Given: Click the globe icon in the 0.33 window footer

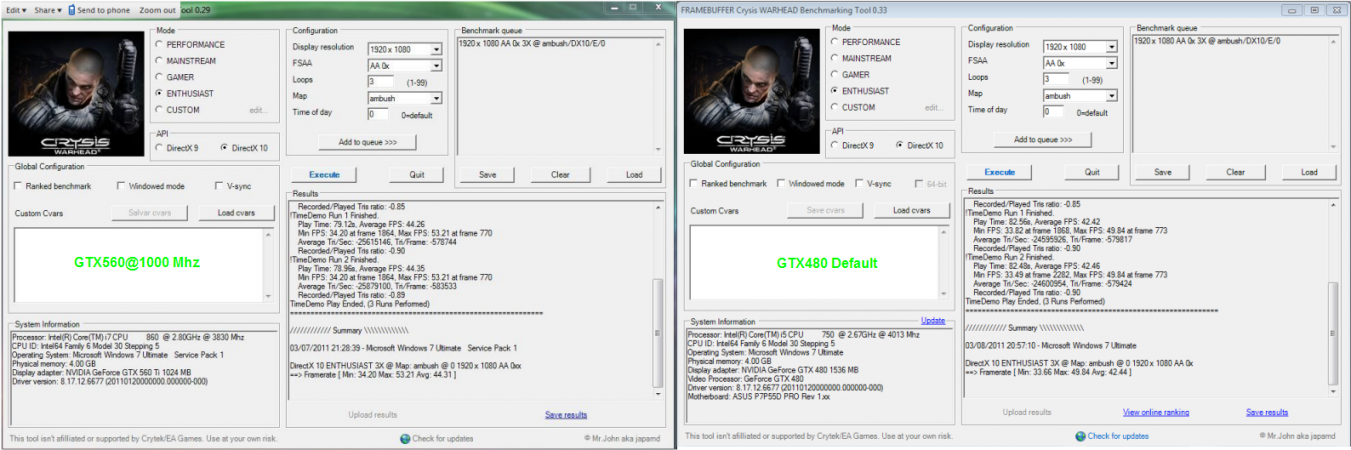Looking at the screenshot, I should (1081, 436).
